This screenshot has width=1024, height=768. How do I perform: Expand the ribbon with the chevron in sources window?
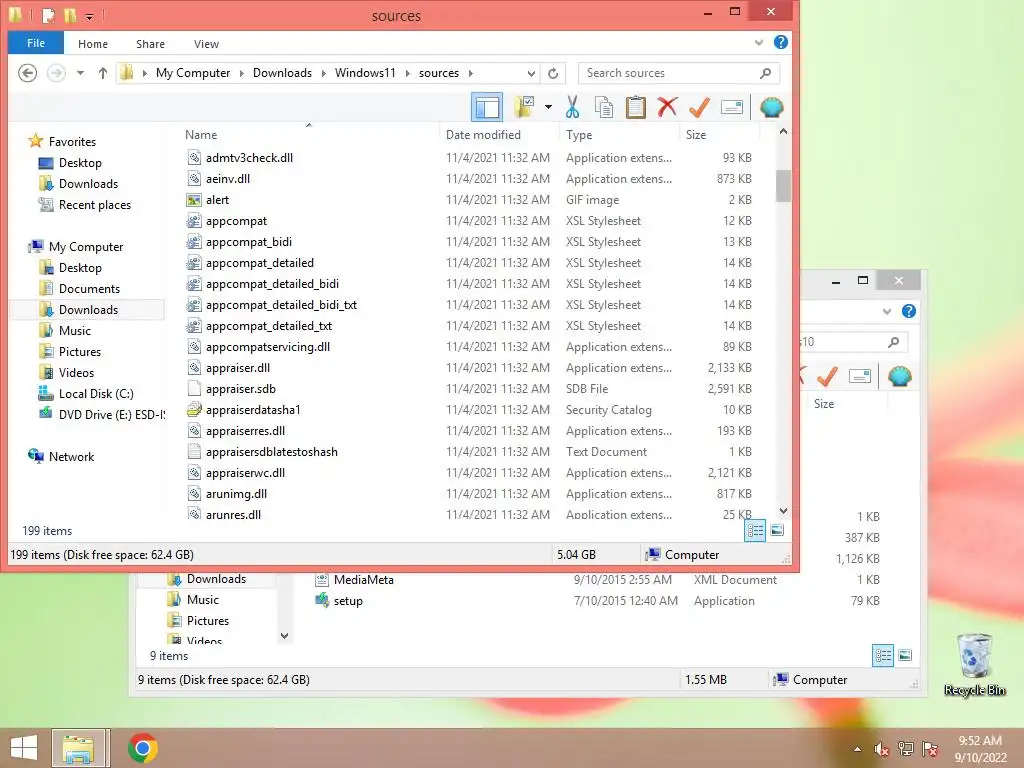click(x=759, y=42)
